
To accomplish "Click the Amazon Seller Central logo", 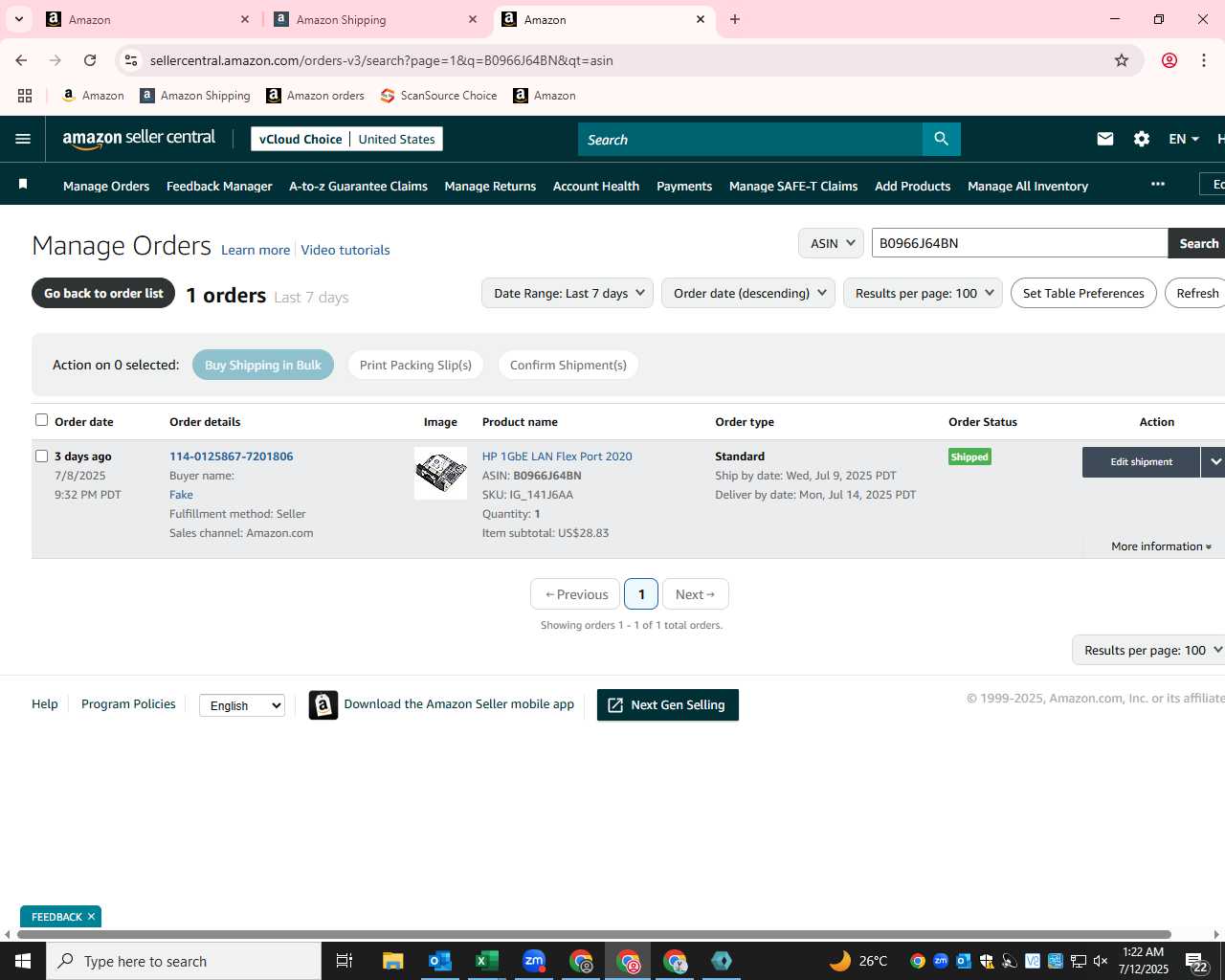I will coord(139,139).
